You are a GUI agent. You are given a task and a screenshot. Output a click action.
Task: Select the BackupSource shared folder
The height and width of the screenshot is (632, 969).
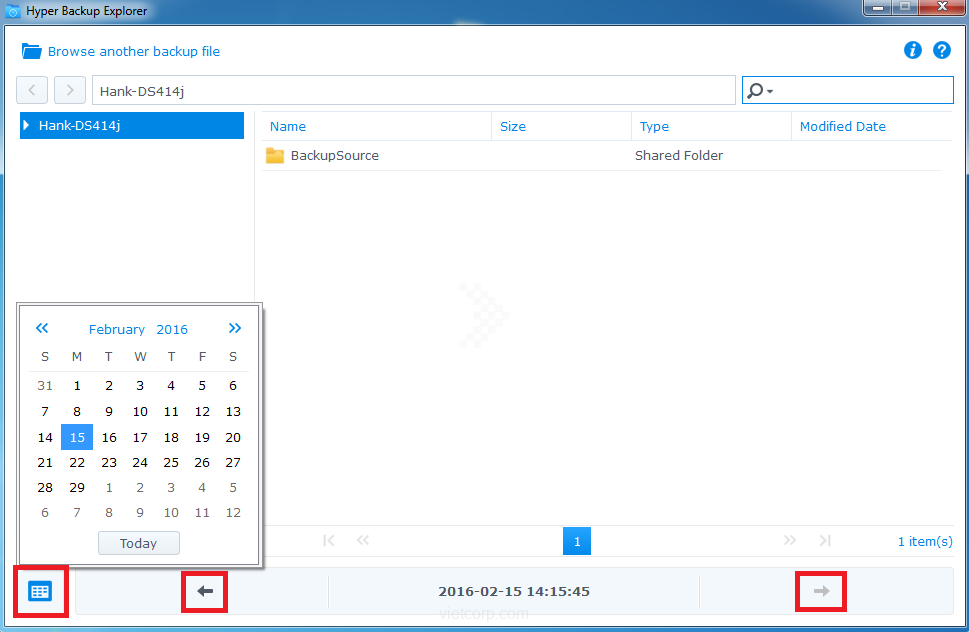334,155
